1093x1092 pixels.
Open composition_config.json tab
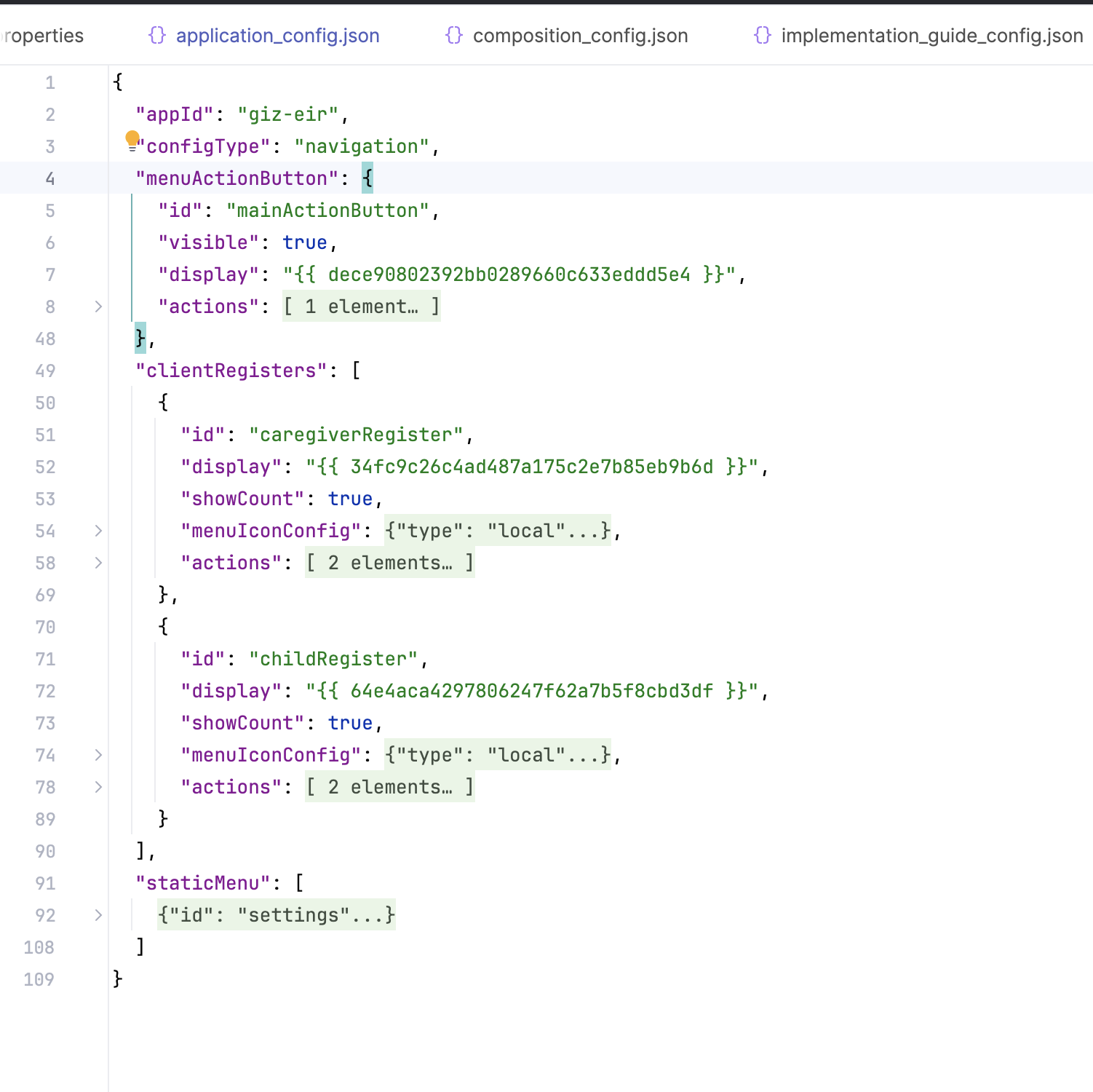[x=566, y=36]
